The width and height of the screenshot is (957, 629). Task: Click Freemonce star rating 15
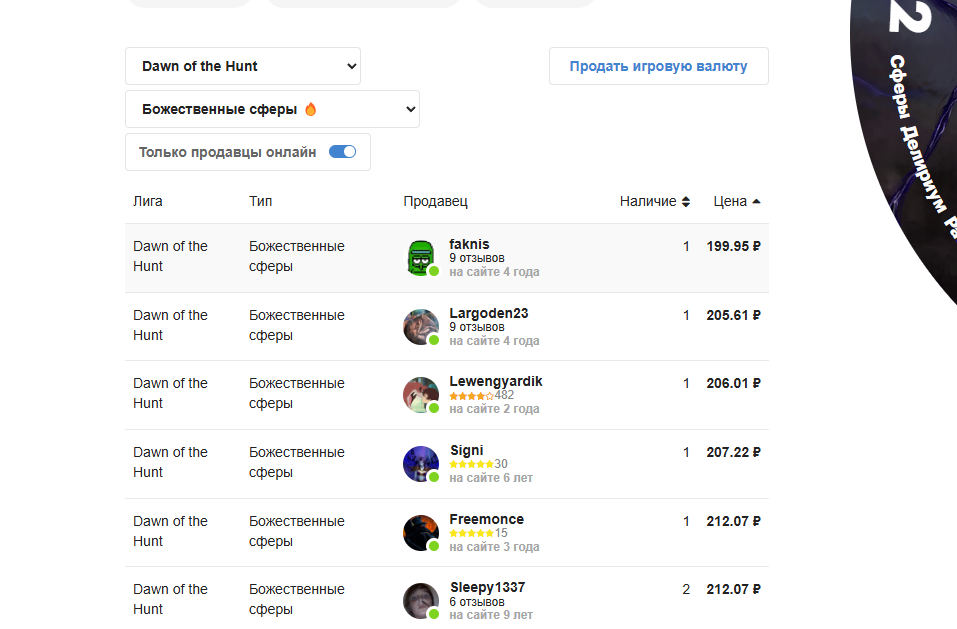(x=478, y=533)
